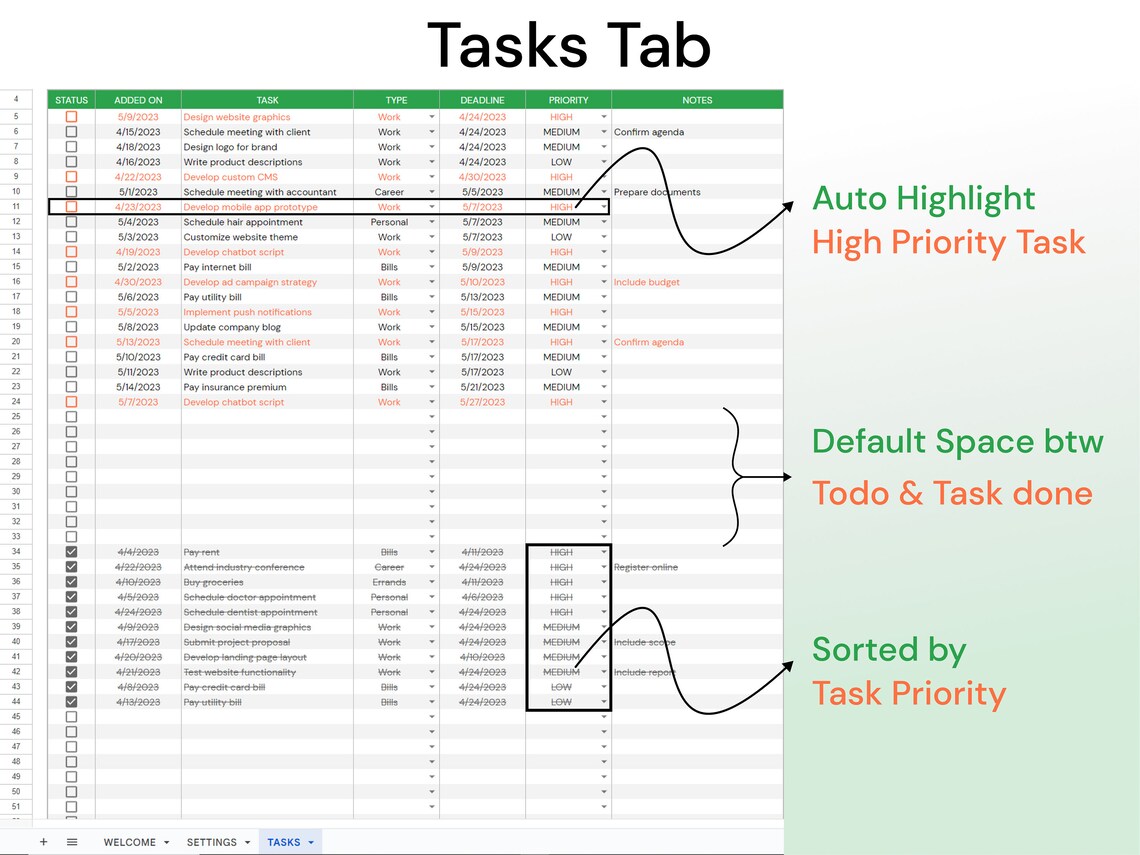Open Priority dropdown for Develop mobile app prototype
This screenshot has height=855, width=1140.
(x=604, y=207)
